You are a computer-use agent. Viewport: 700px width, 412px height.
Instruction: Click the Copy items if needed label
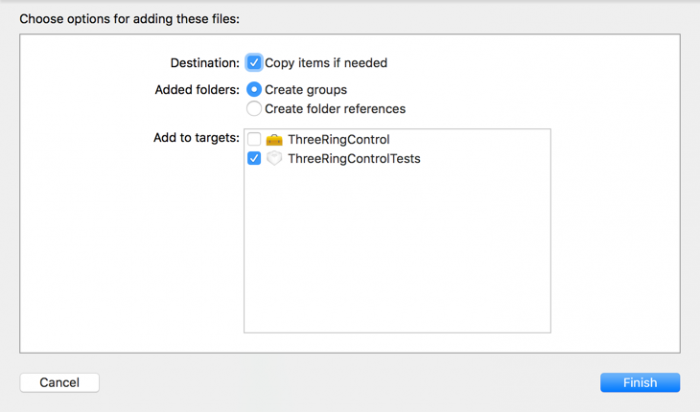tap(326, 63)
